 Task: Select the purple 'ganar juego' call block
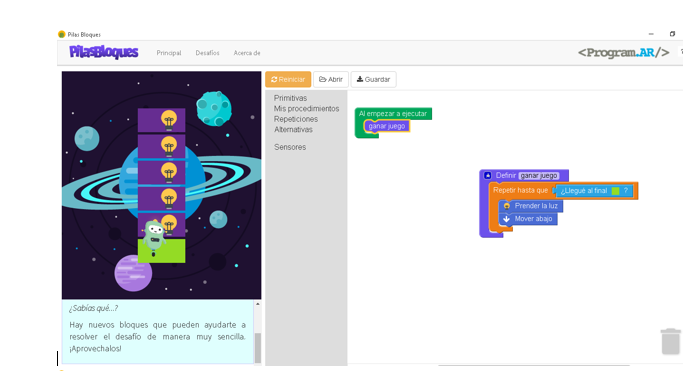point(386,126)
